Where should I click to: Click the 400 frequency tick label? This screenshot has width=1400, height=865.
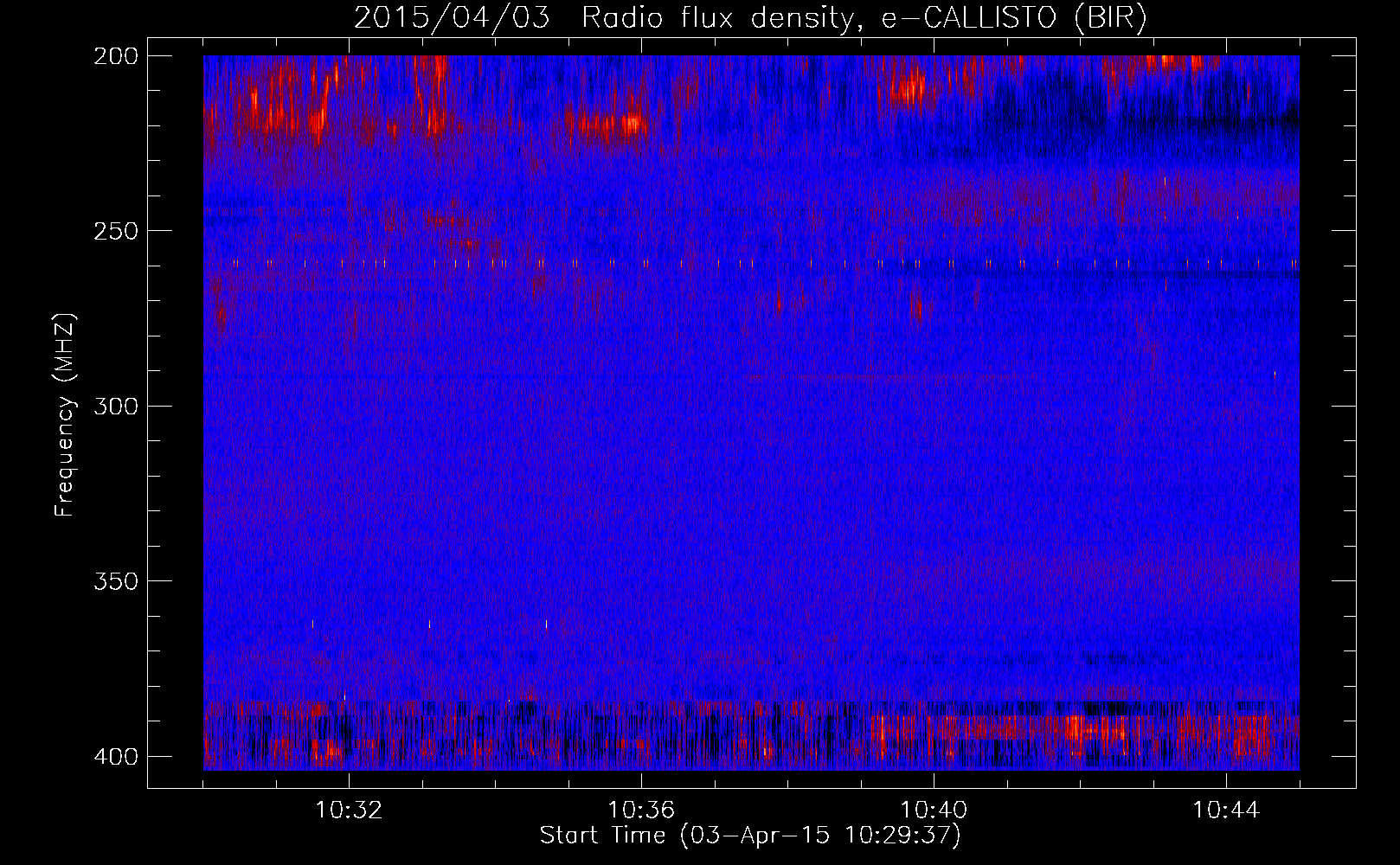[x=115, y=757]
